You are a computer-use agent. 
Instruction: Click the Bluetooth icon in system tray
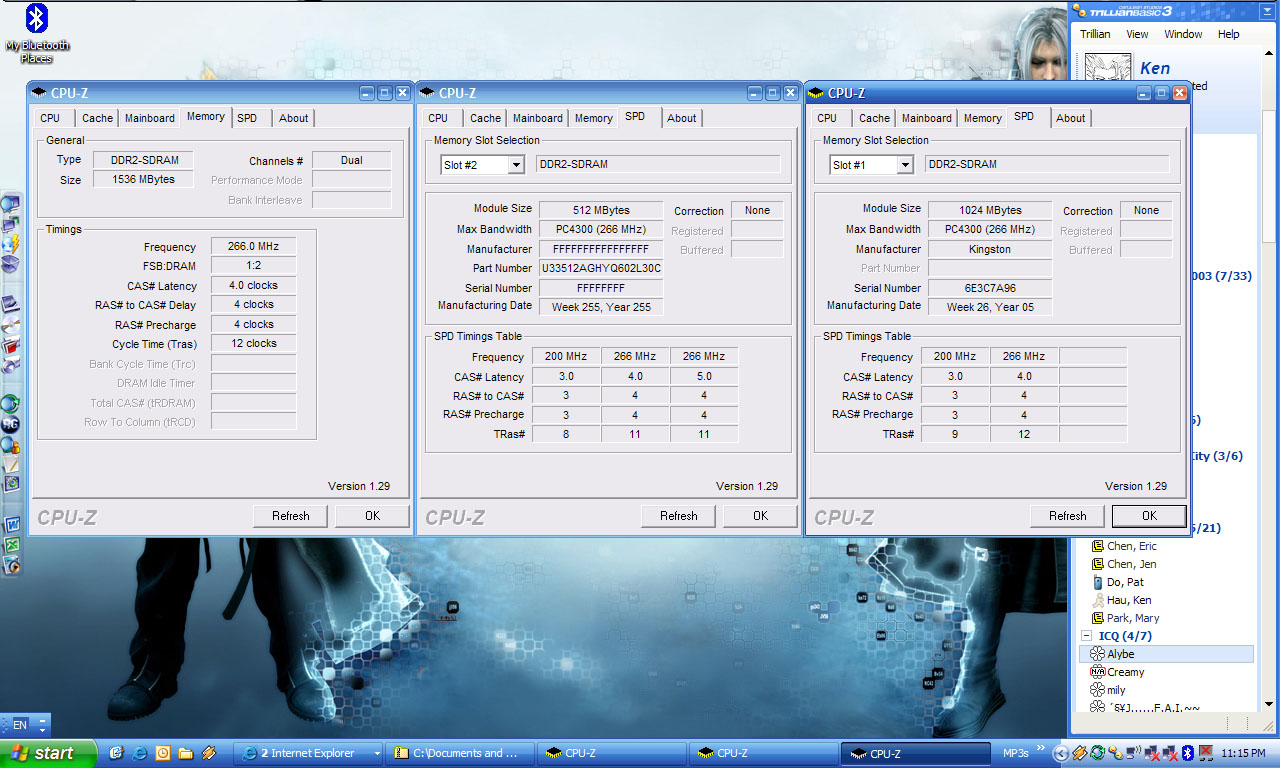(x=1188, y=753)
